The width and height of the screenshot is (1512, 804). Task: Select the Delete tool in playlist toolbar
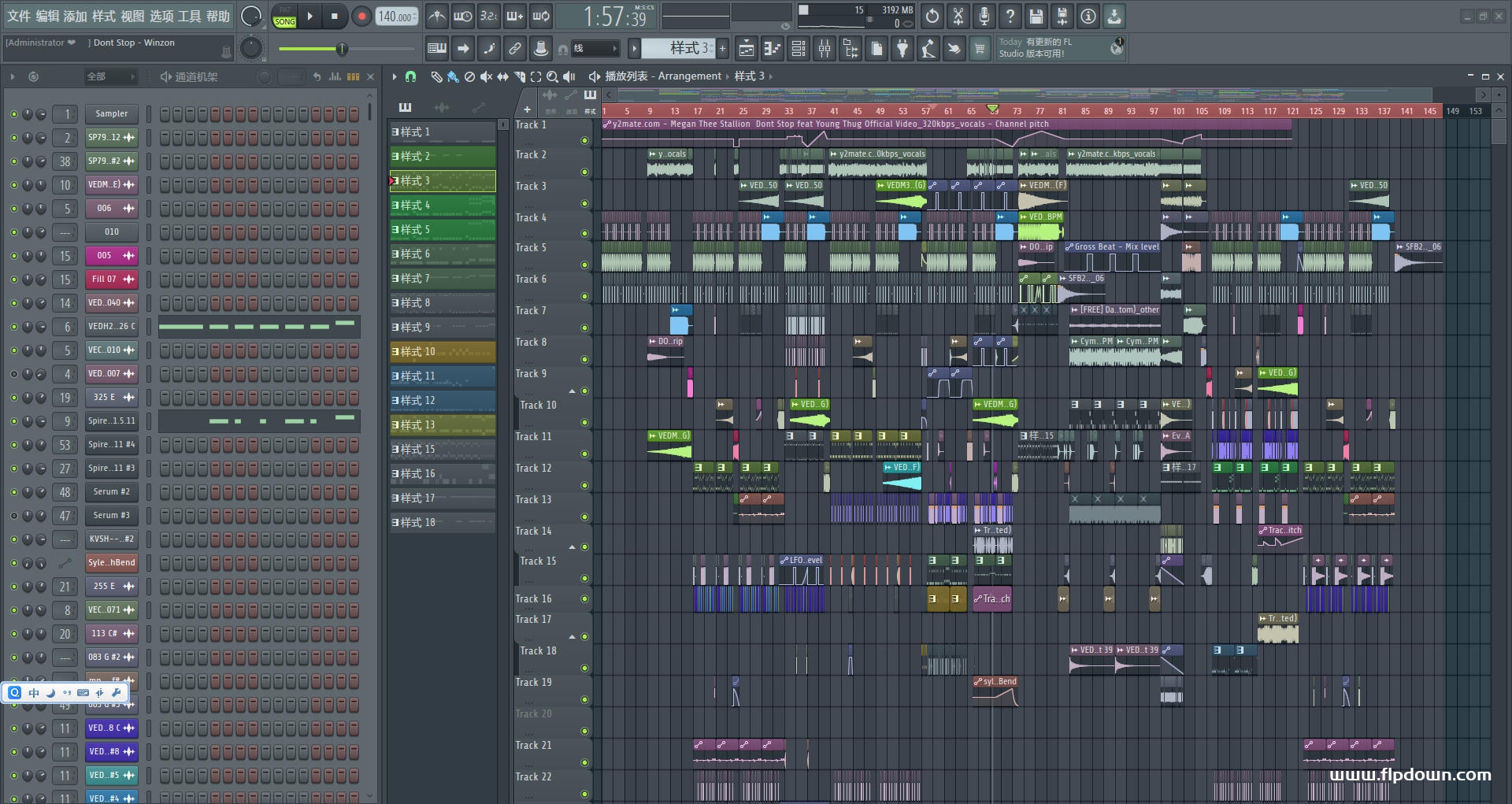coord(470,76)
